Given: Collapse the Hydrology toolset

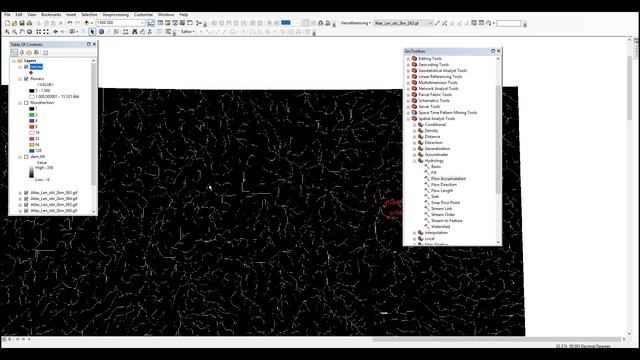Looking at the screenshot, I should pyautogui.click(x=414, y=161).
